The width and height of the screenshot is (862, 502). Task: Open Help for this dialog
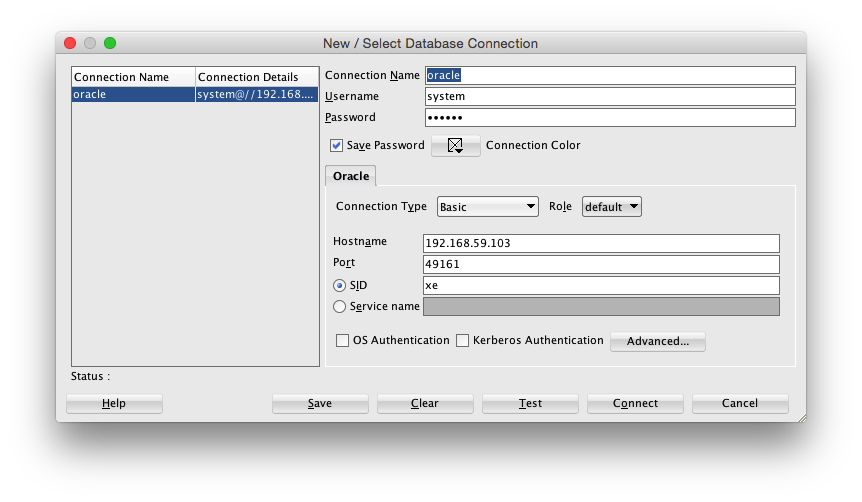(114, 403)
